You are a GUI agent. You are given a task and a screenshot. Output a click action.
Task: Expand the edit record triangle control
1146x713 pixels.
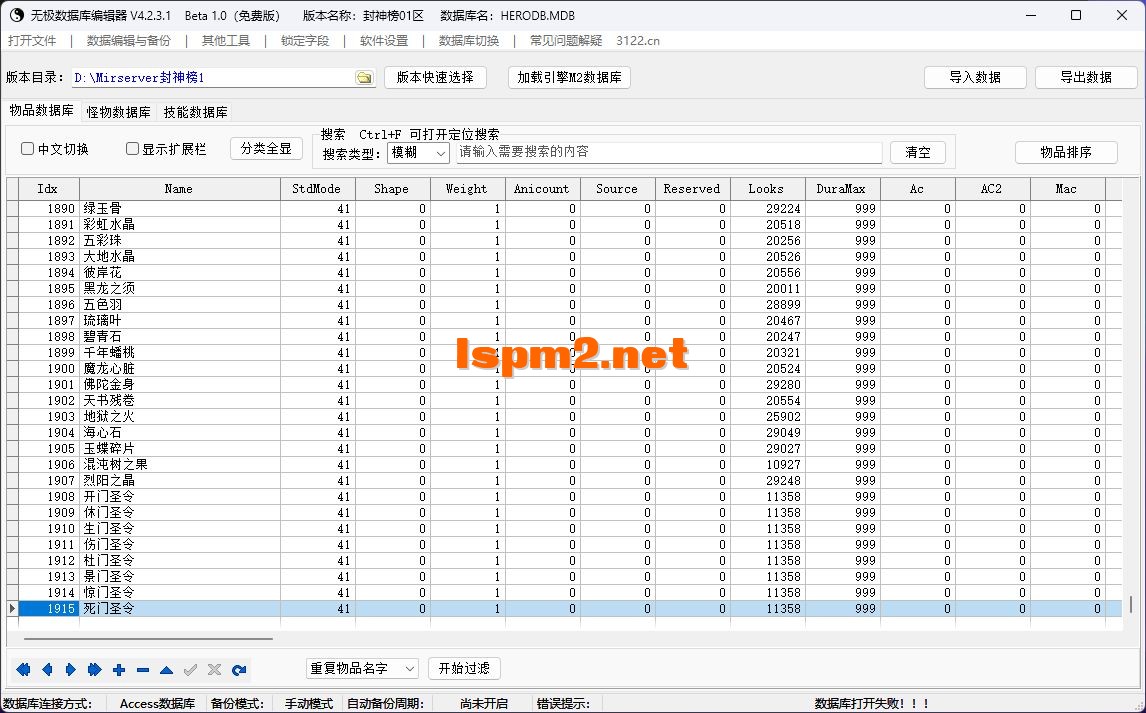click(166, 669)
